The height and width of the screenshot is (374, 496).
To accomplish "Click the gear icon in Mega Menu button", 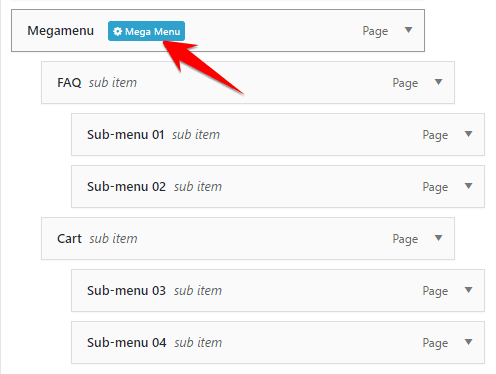I will click(117, 31).
